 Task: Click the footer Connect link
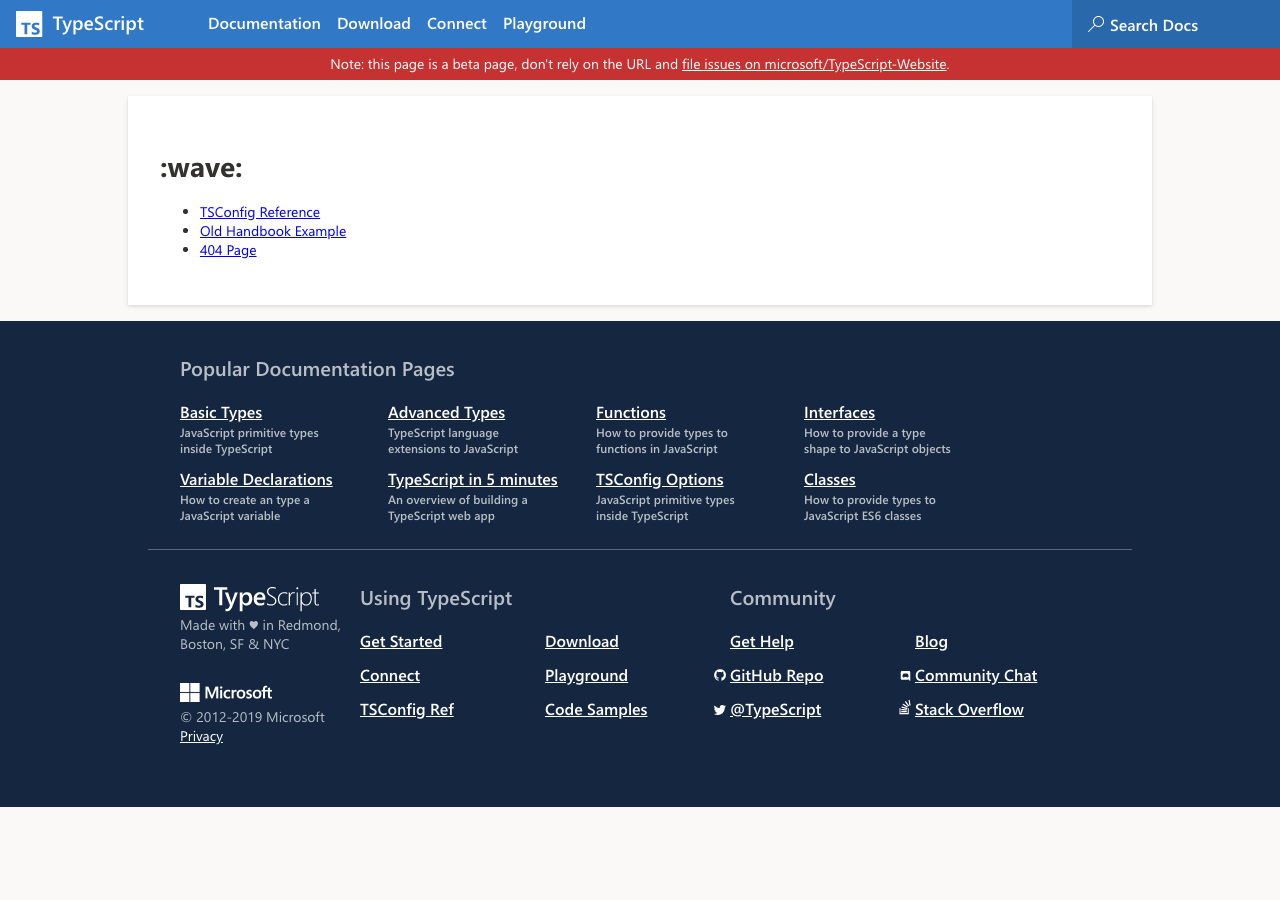tap(390, 675)
